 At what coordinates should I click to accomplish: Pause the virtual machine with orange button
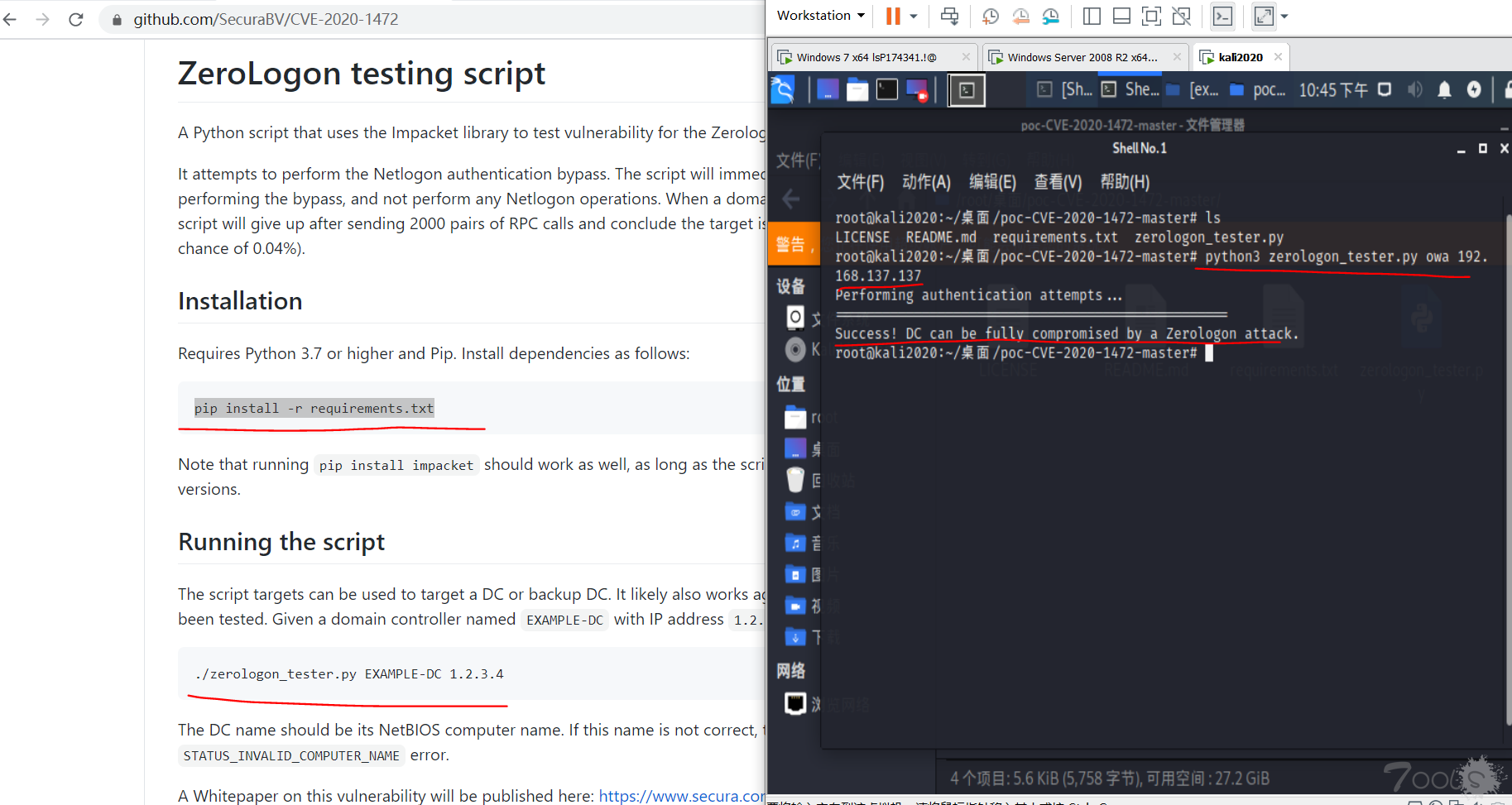pos(893,16)
